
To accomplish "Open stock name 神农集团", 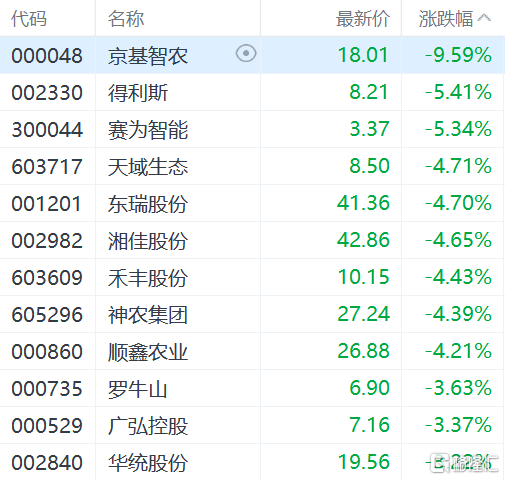I will (148, 314).
